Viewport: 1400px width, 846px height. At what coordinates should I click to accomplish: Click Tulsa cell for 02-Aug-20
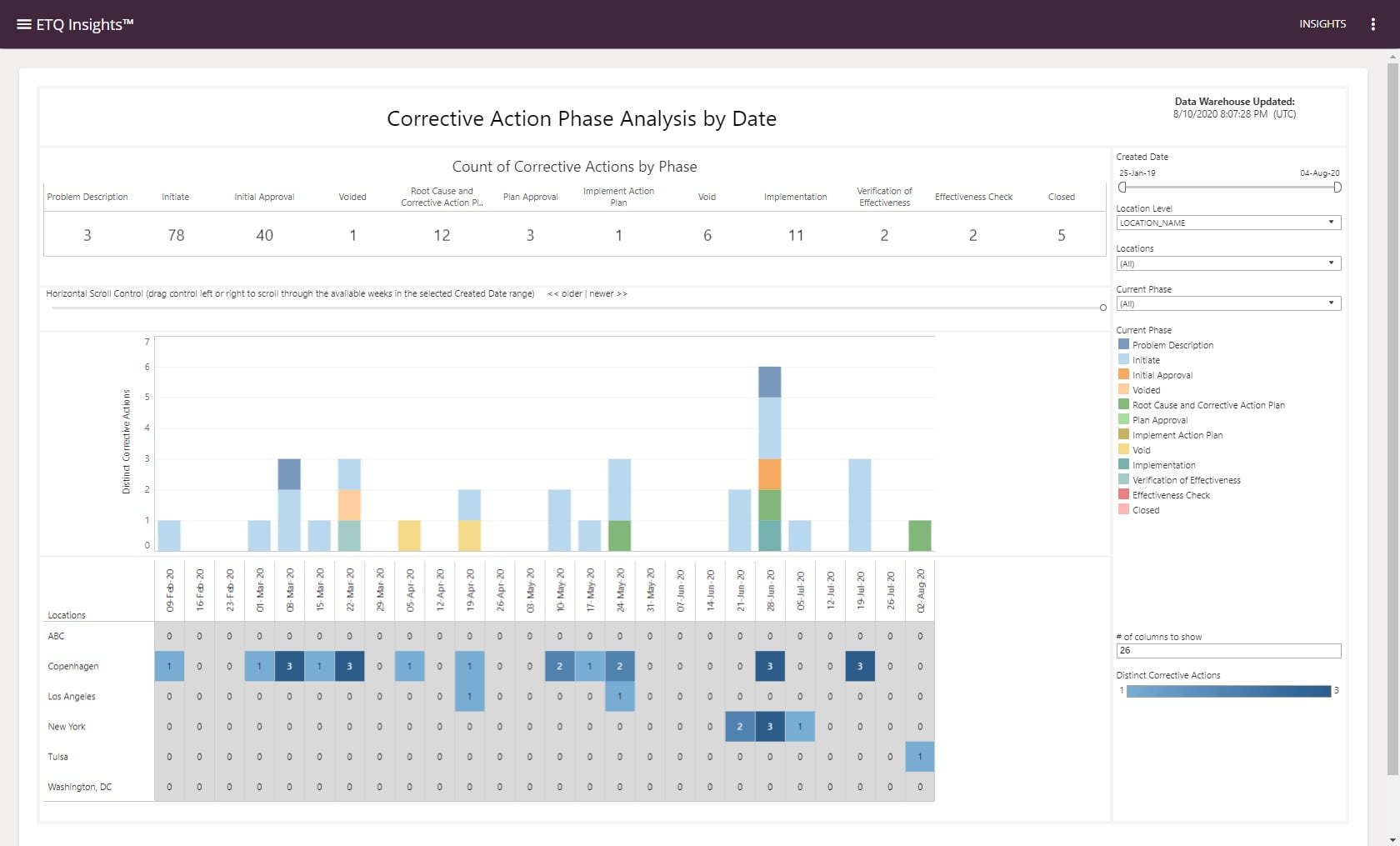coord(920,756)
